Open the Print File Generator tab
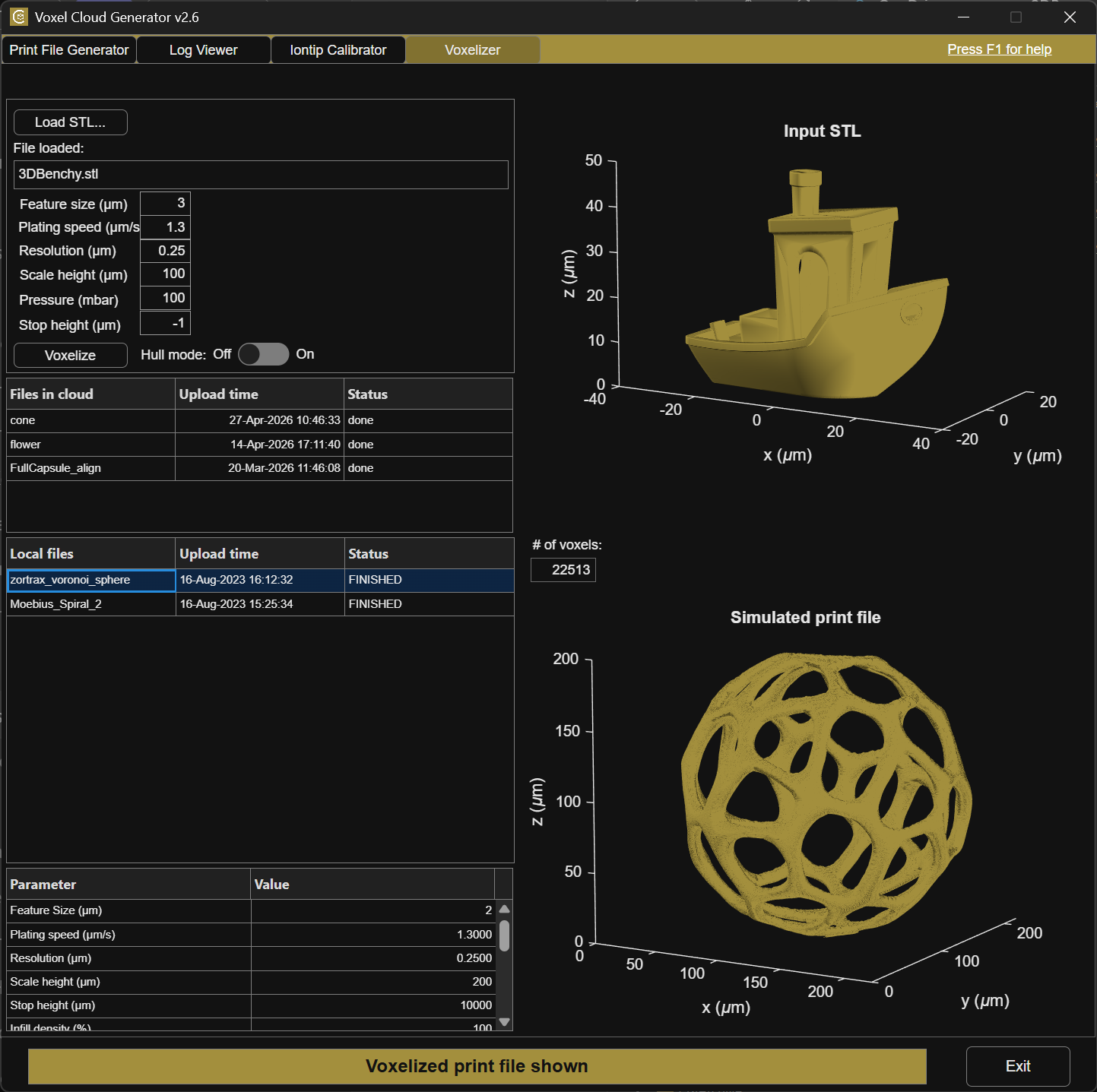Screen dimensions: 1097x1092 [x=69, y=50]
